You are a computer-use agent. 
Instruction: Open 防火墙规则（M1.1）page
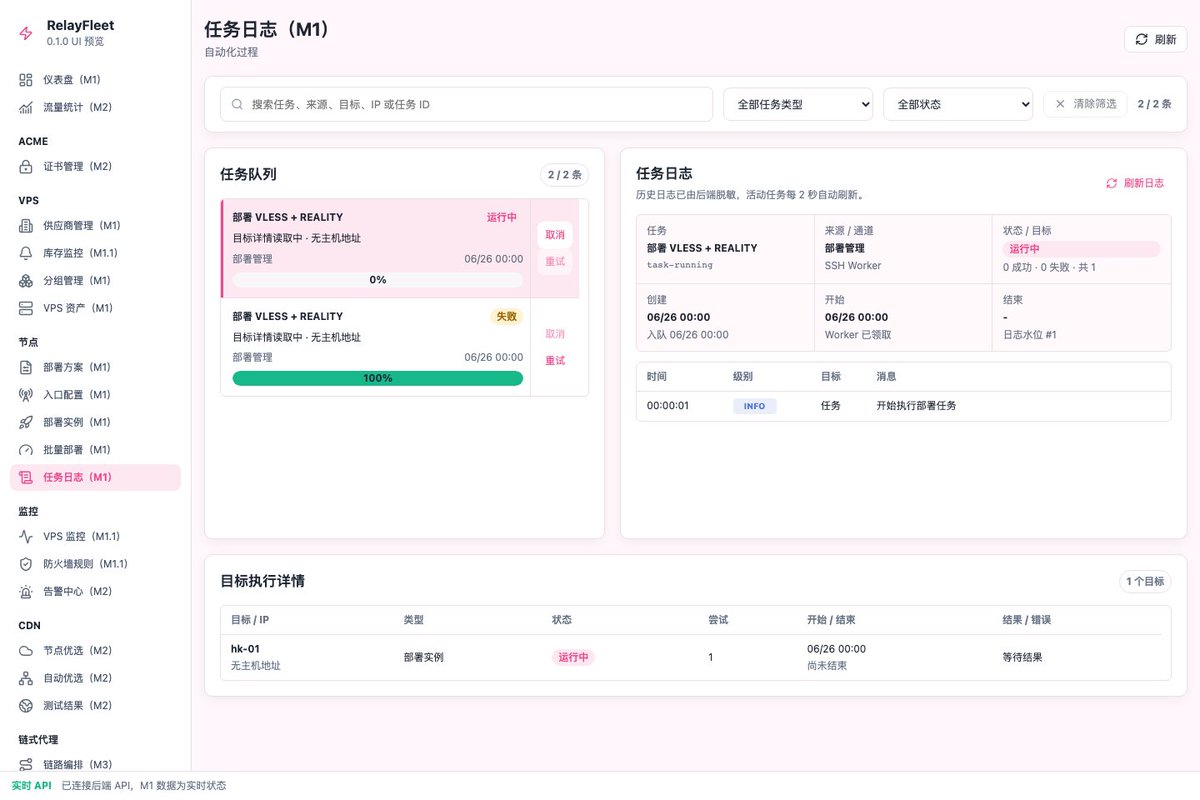pos(95,564)
